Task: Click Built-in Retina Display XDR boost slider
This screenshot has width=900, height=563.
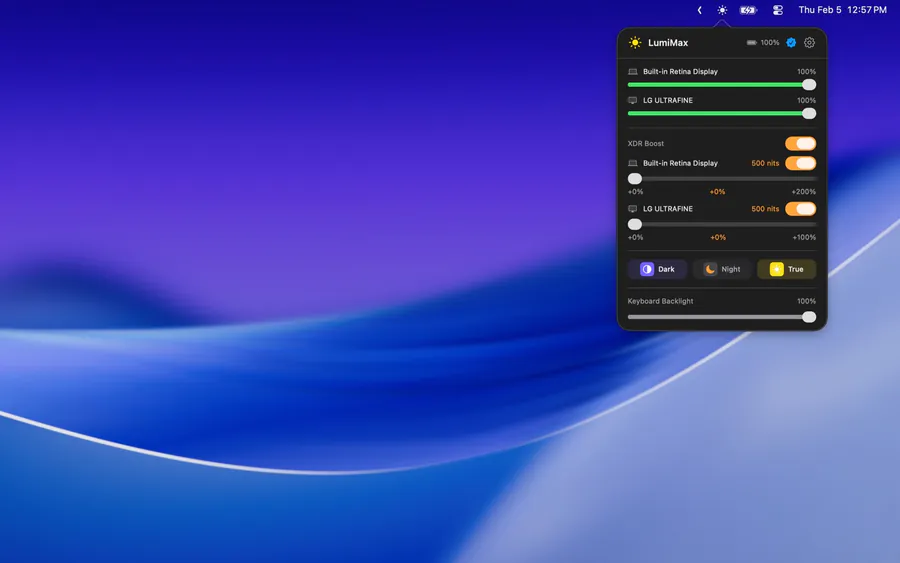Action: (721, 179)
